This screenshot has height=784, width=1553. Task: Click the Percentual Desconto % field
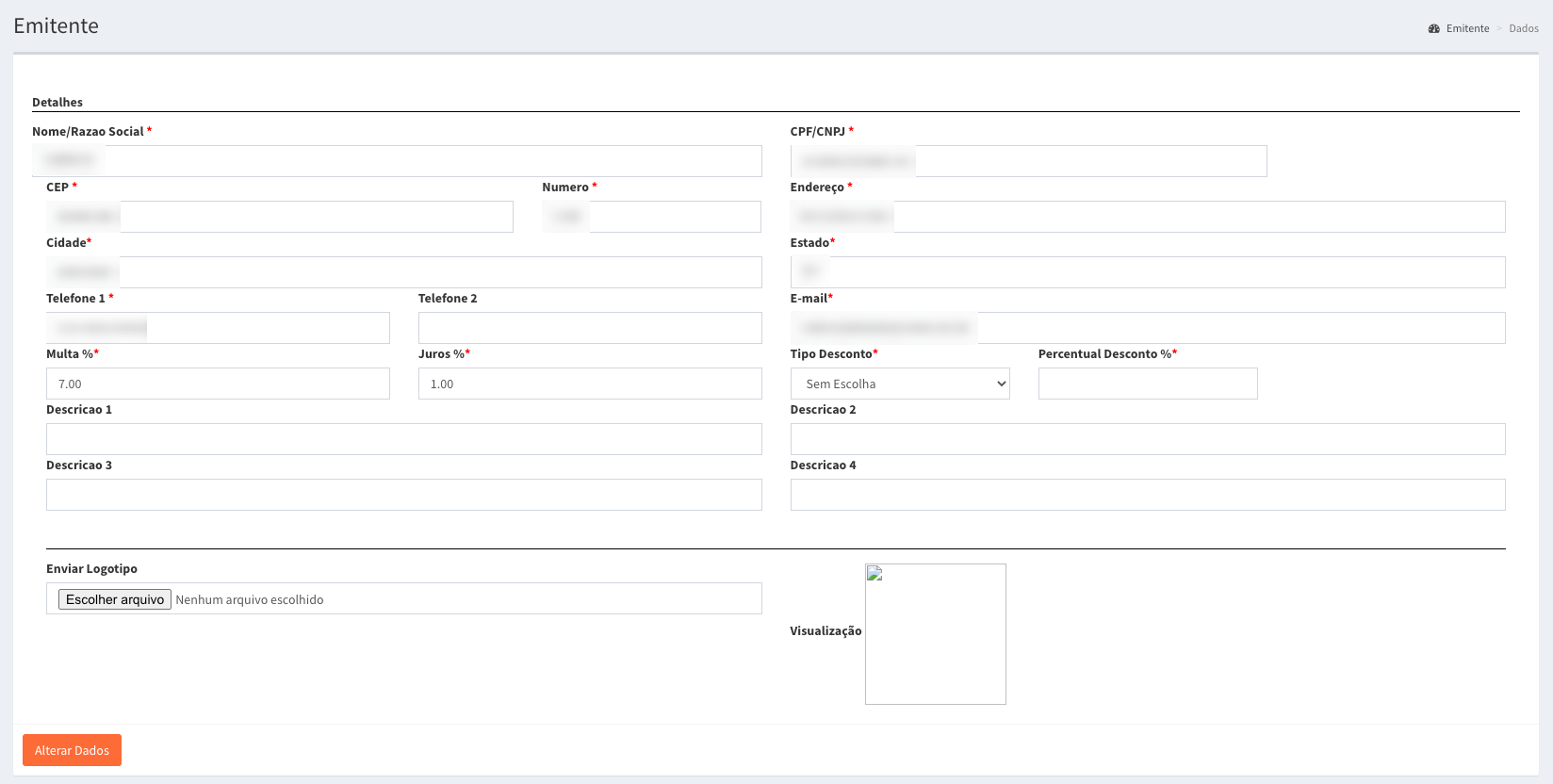[1148, 384]
